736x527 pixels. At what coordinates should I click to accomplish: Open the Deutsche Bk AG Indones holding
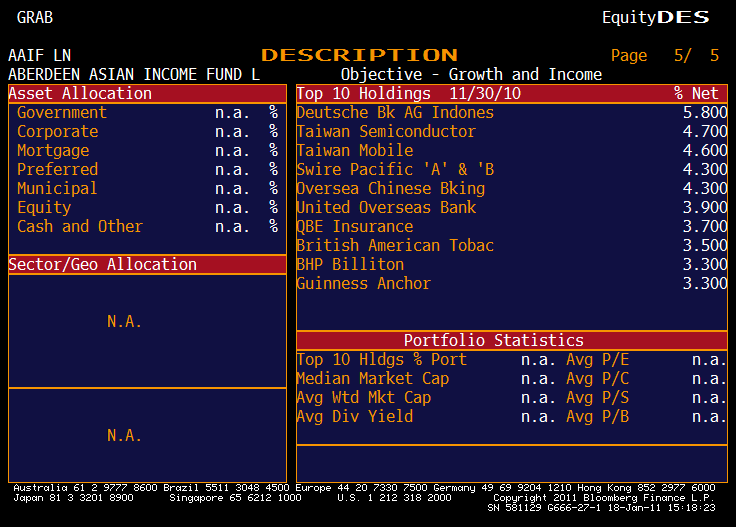tap(395, 113)
